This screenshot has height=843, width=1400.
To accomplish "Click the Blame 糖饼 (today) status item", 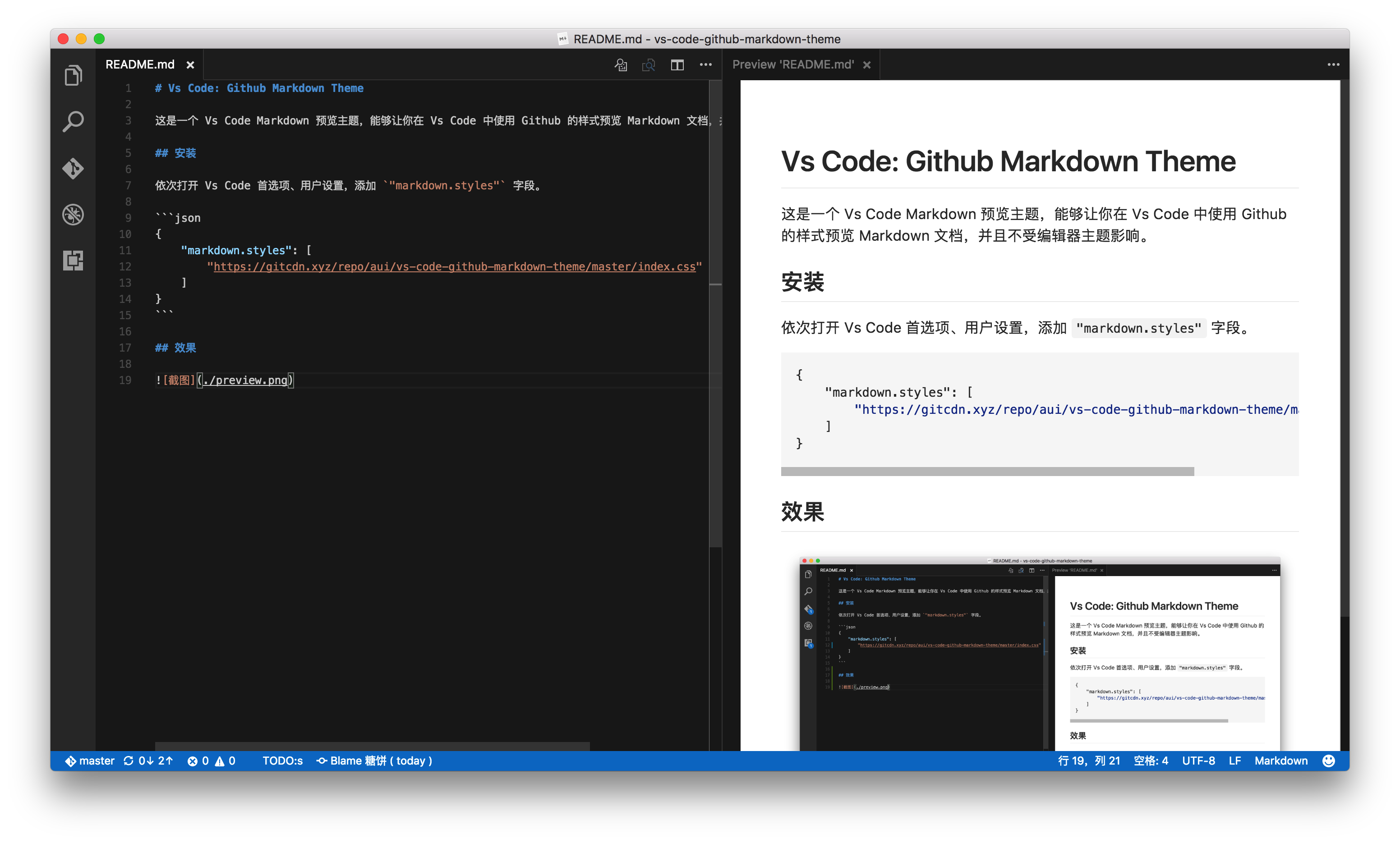I will pyautogui.click(x=374, y=761).
